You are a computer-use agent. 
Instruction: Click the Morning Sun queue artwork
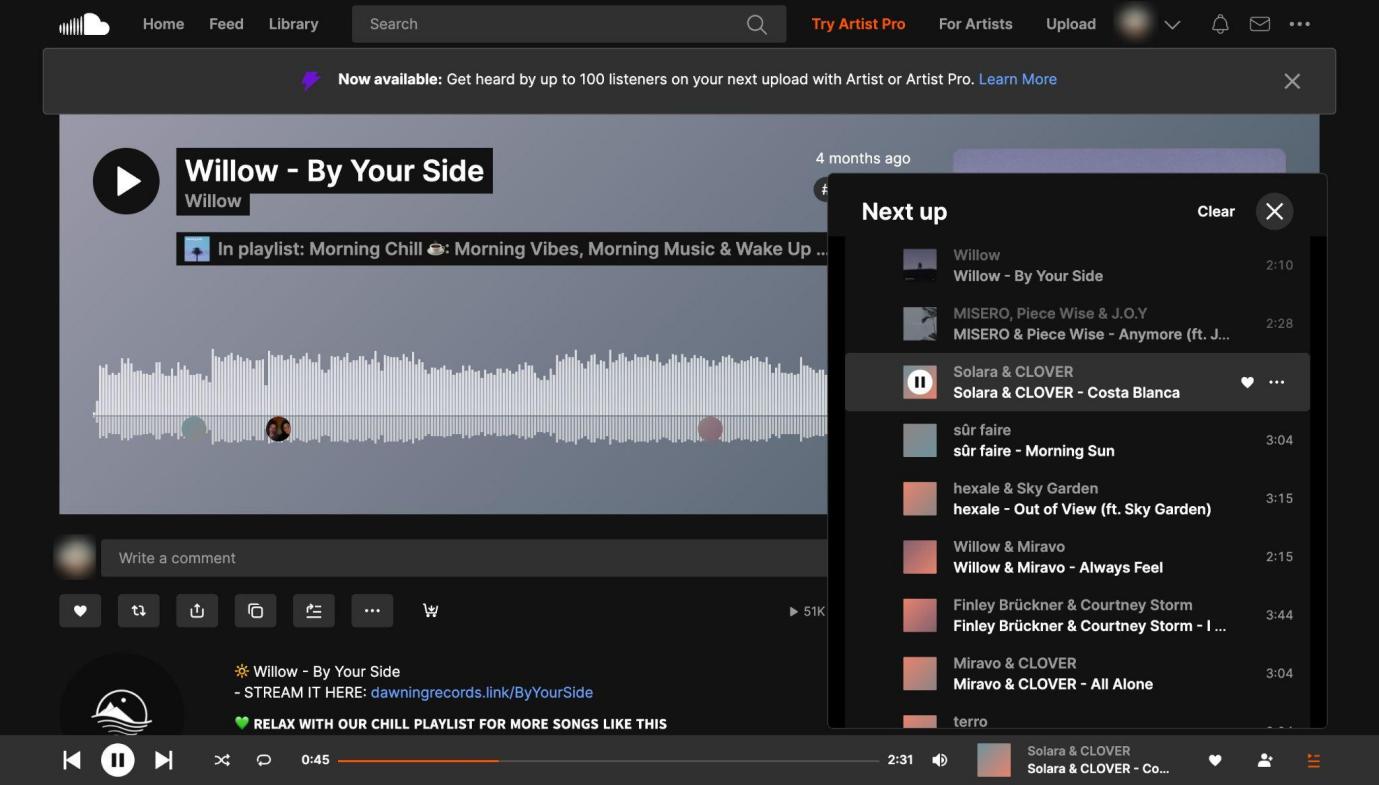coord(920,440)
